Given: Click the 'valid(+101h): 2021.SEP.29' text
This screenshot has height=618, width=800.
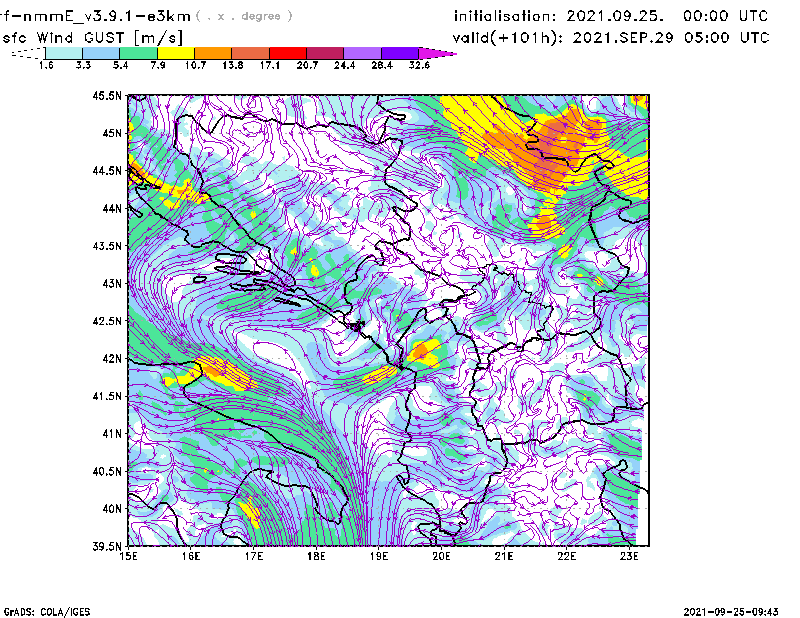Looking at the screenshot, I should tap(563, 38).
